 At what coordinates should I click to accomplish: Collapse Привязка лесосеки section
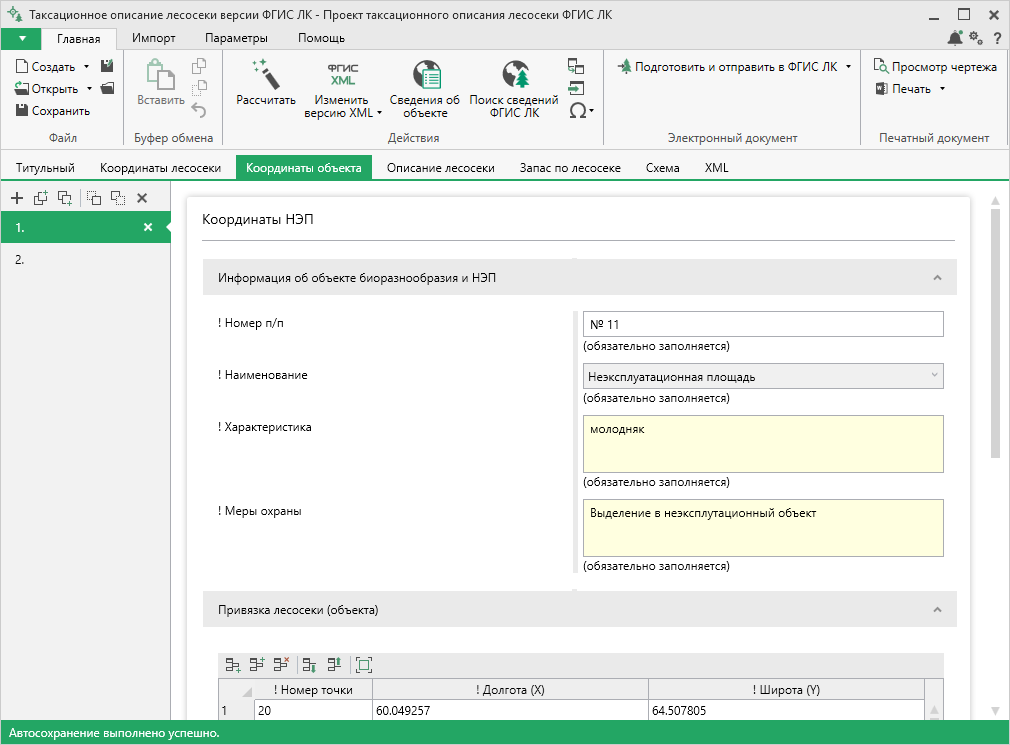[937, 609]
